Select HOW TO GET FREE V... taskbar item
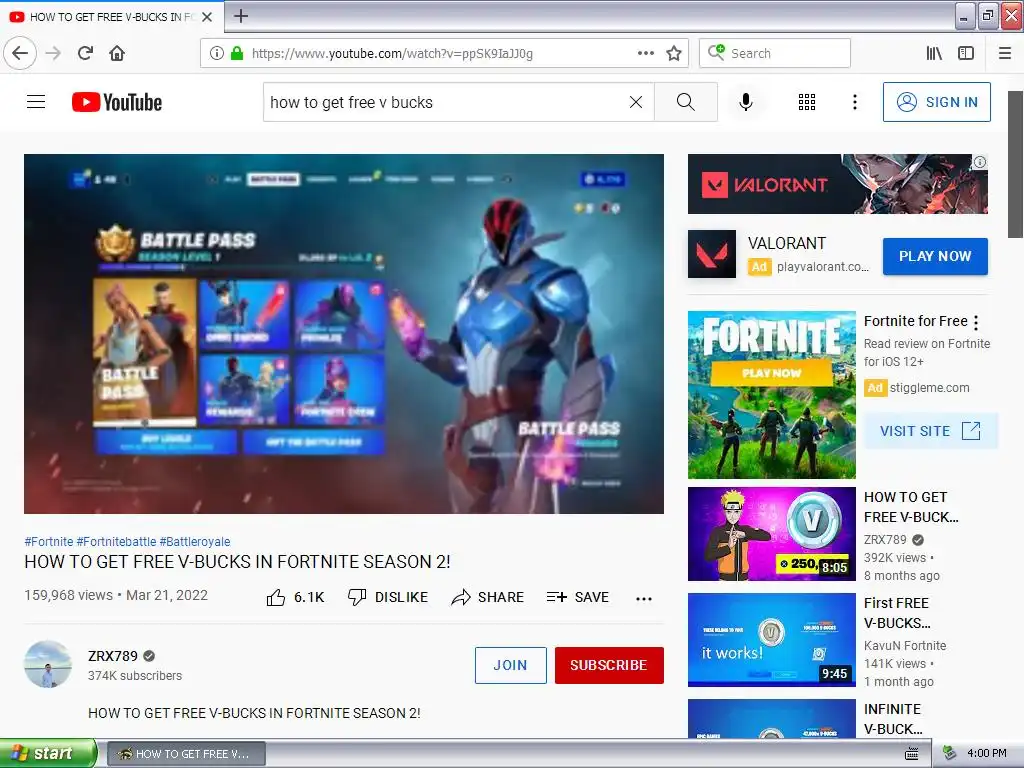This screenshot has height=768, width=1024. pos(186,754)
